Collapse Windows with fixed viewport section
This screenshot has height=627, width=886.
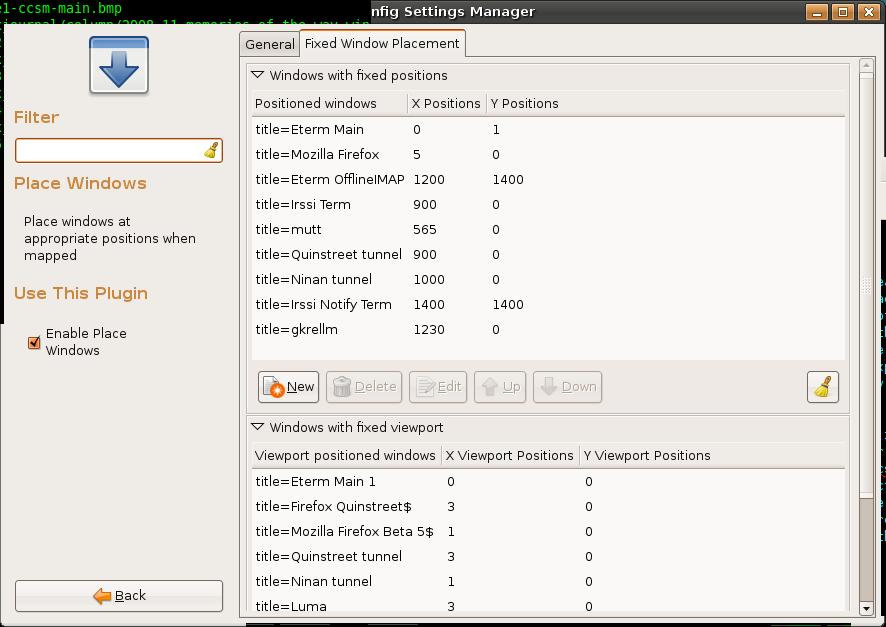coord(257,427)
